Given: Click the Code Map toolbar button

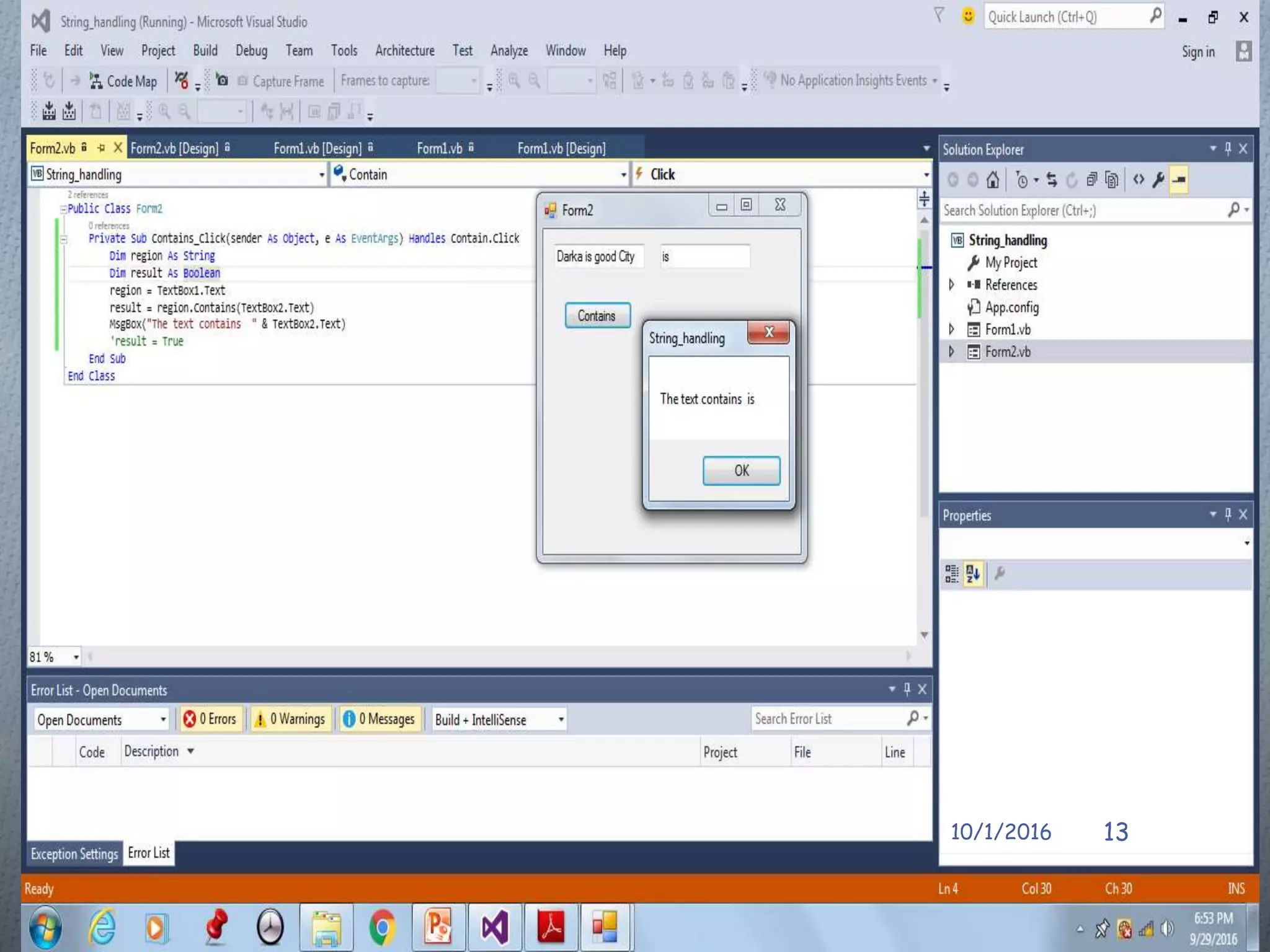Looking at the screenshot, I should pos(123,81).
